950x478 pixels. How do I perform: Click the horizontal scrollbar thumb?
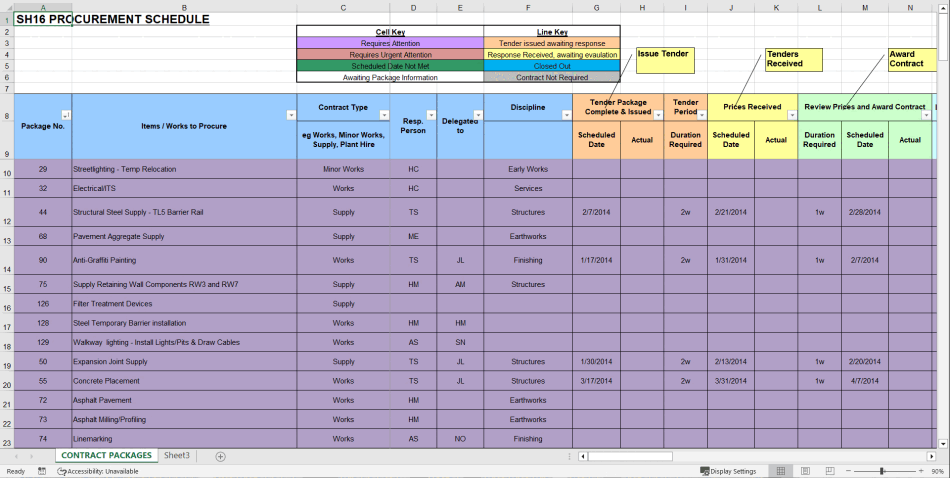pos(630,456)
